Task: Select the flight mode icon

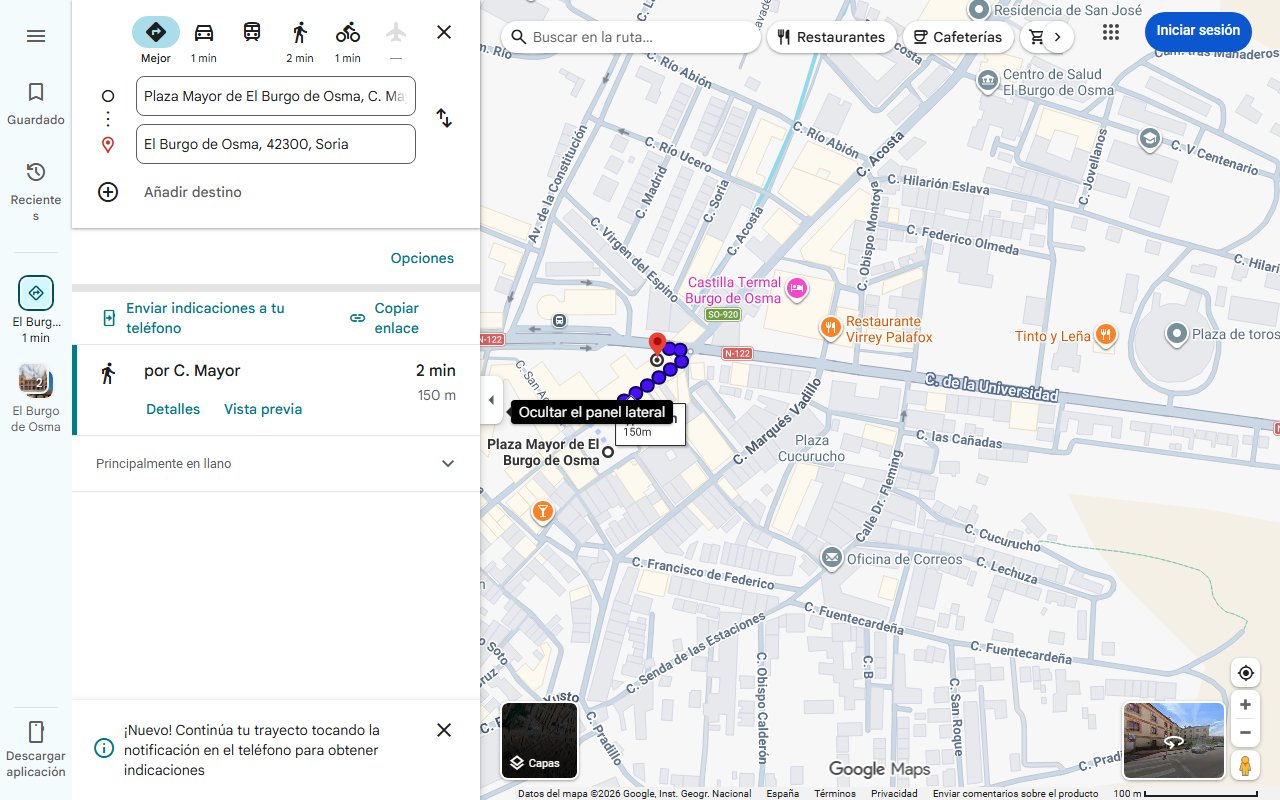Action: point(395,32)
